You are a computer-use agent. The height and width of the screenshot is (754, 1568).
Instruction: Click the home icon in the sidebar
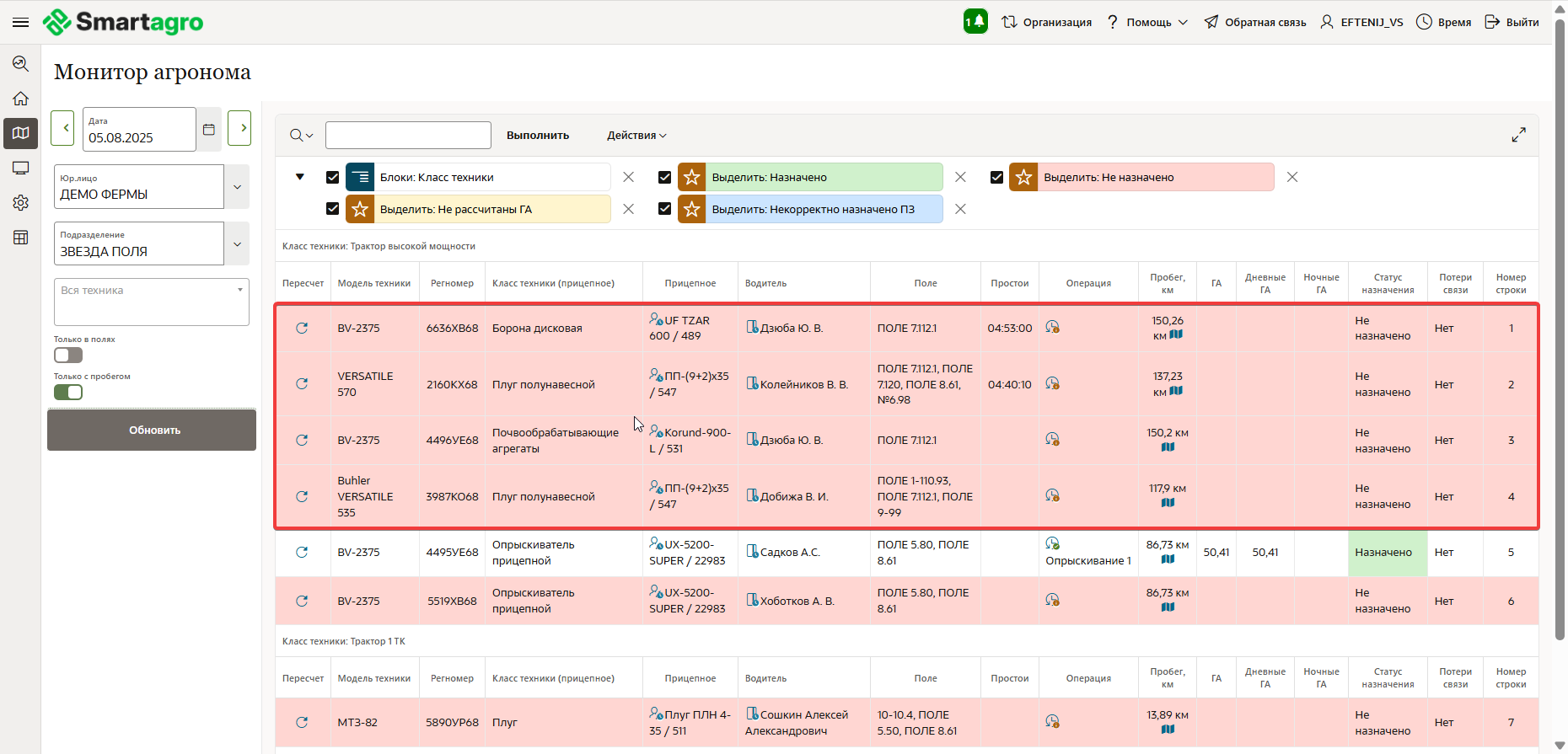coord(21,99)
